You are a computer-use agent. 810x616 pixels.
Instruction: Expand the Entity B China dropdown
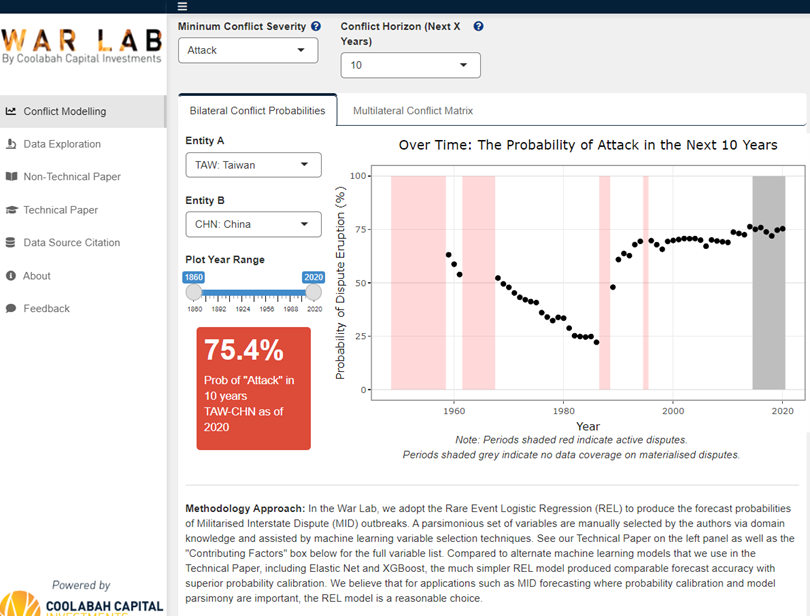point(253,224)
